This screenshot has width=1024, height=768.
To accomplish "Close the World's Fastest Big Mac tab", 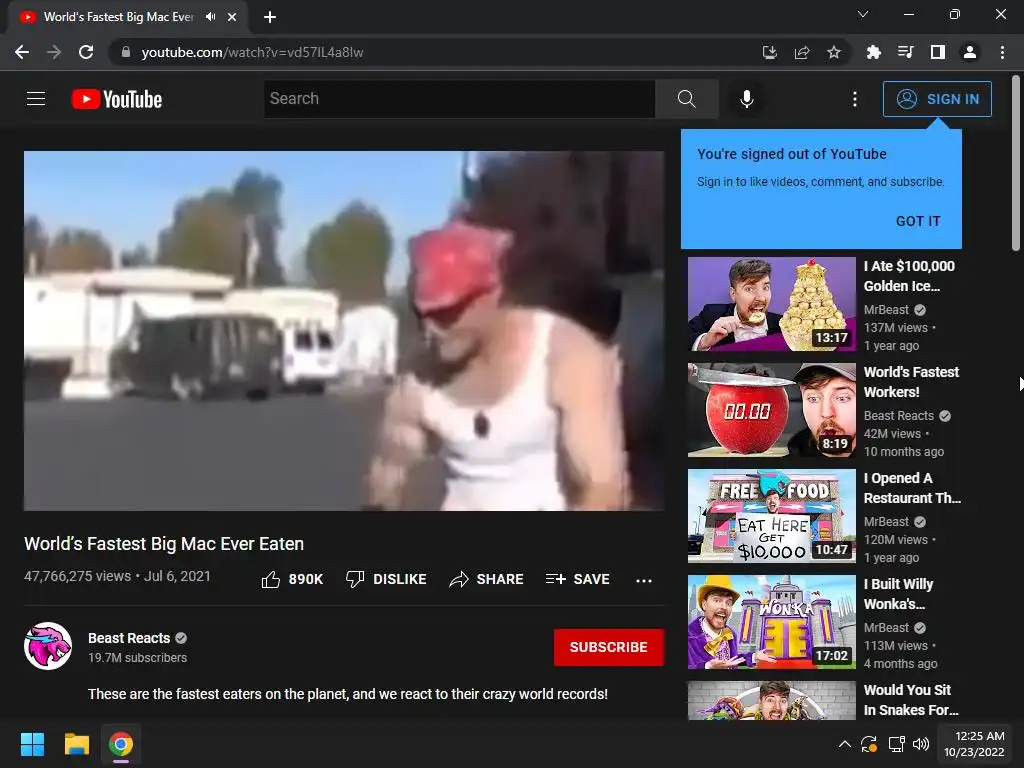I will 232,17.
